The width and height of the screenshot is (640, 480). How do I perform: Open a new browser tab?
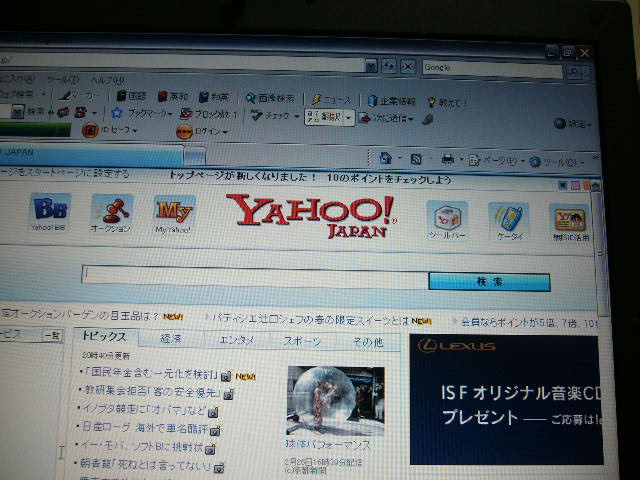click(195, 156)
